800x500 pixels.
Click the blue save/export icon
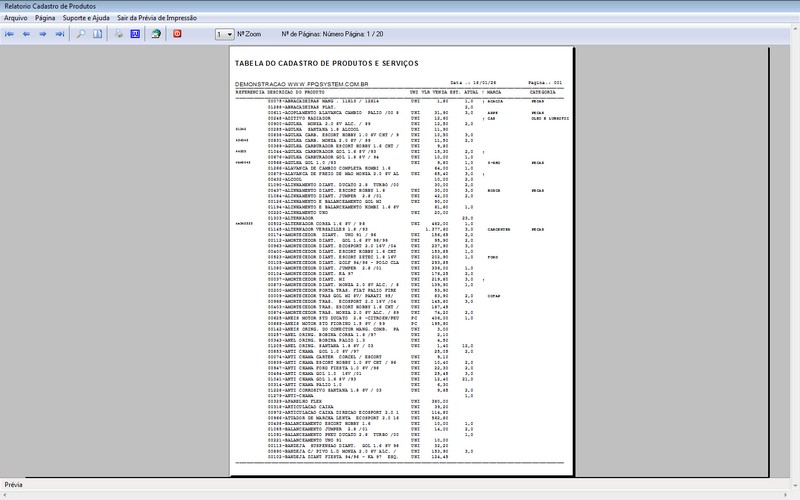(x=135, y=33)
